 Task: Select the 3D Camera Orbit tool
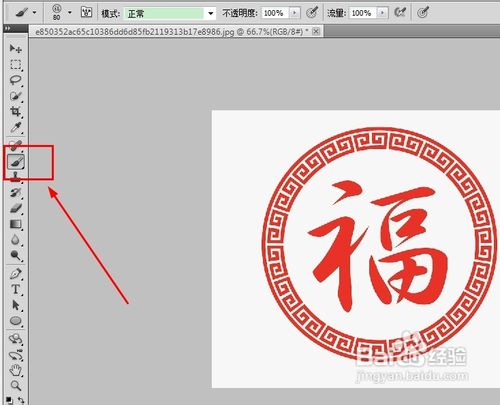point(15,355)
